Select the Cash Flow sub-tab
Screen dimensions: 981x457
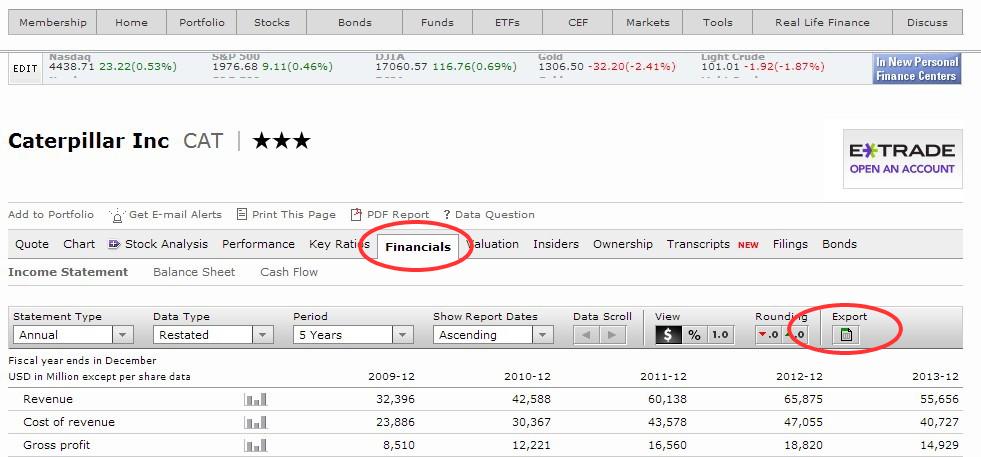click(289, 272)
